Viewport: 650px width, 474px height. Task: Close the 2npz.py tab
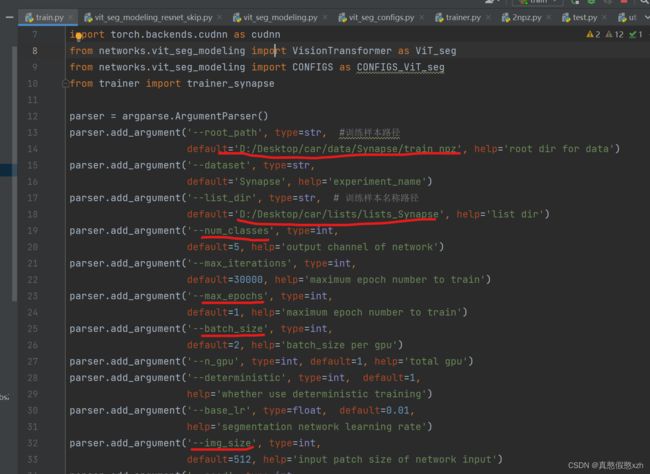point(549,17)
